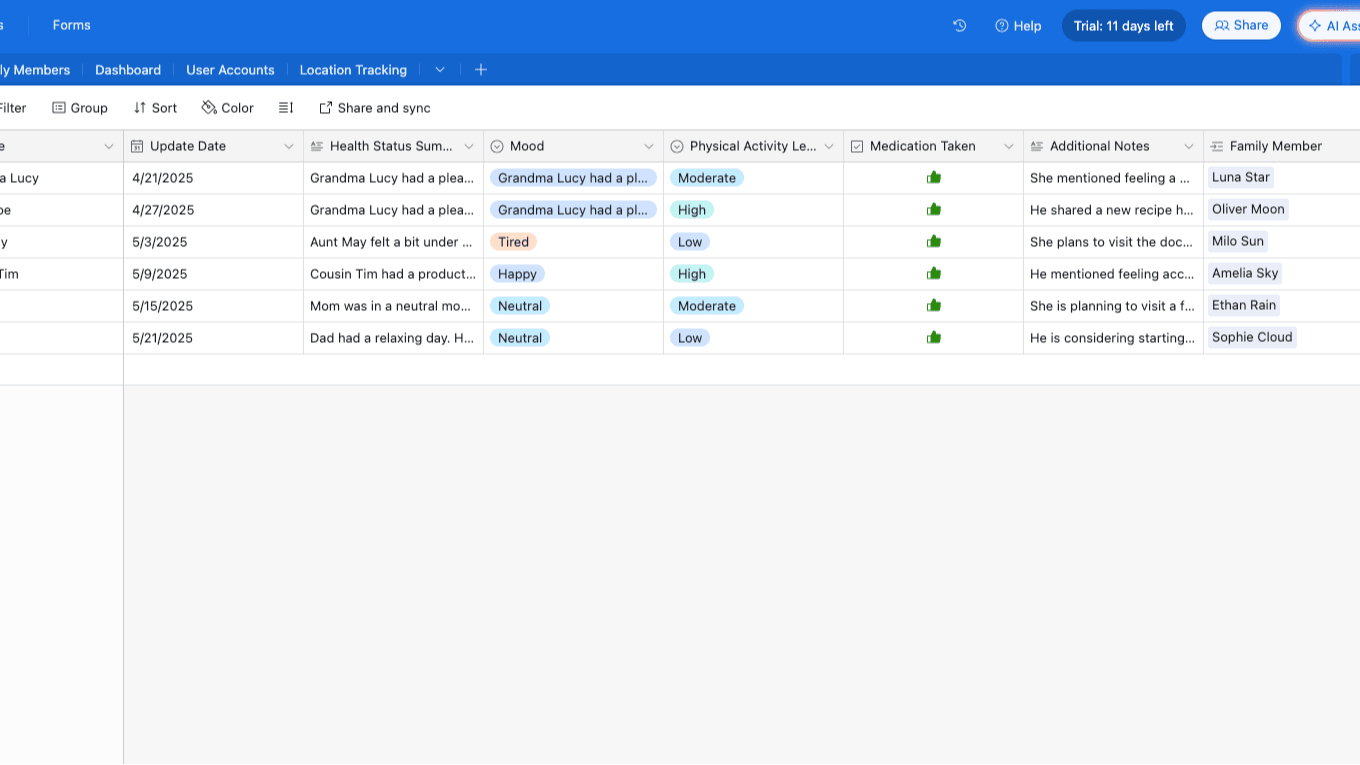Select the "He is considering starting..." cell
The height and width of the screenshot is (765, 1360).
click(x=1114, y=338)
